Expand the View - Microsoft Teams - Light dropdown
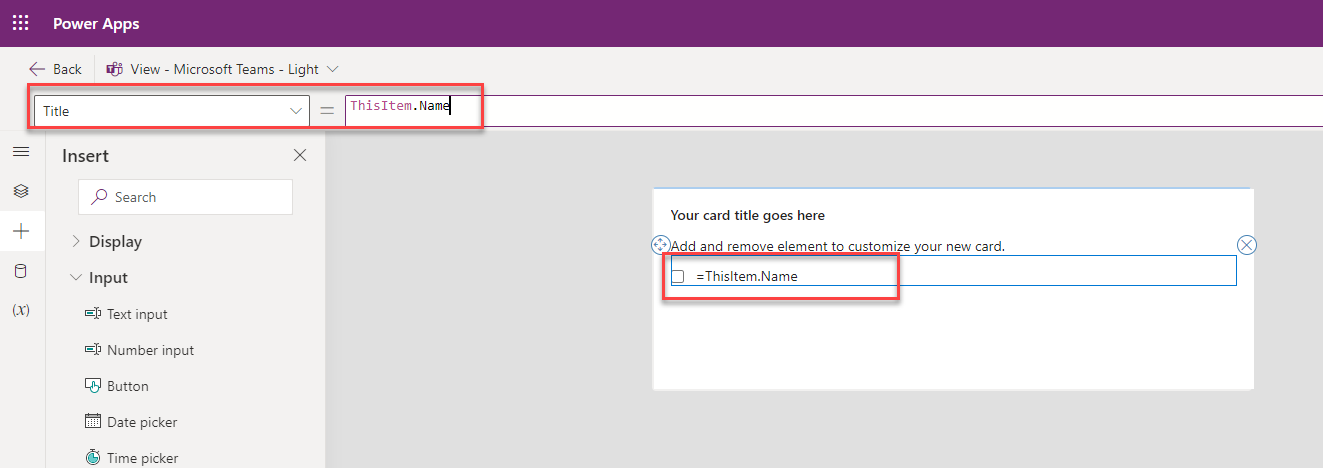 pyautogui.click(x=333, y=69)
